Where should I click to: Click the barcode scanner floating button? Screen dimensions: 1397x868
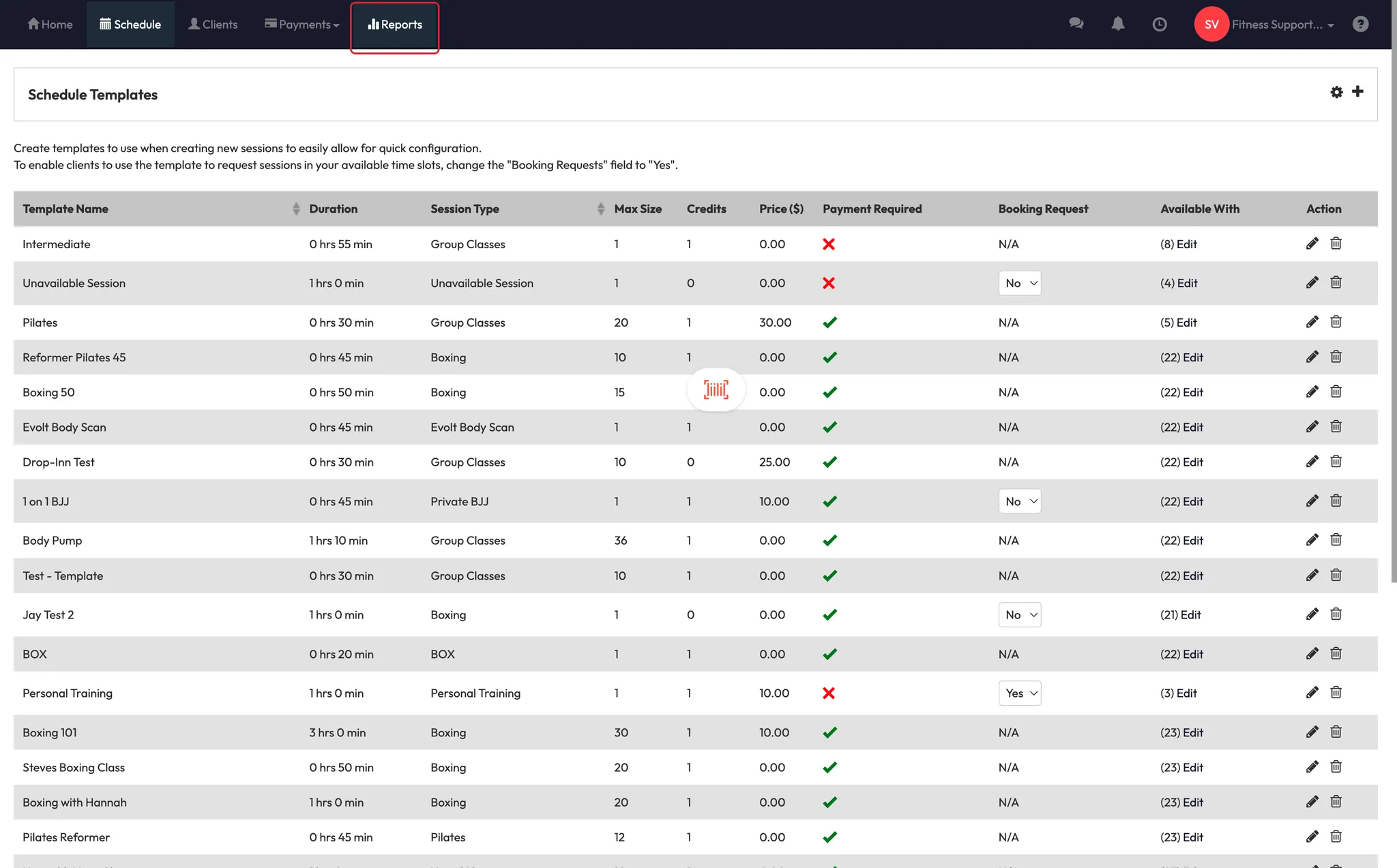tap(716, 390)
